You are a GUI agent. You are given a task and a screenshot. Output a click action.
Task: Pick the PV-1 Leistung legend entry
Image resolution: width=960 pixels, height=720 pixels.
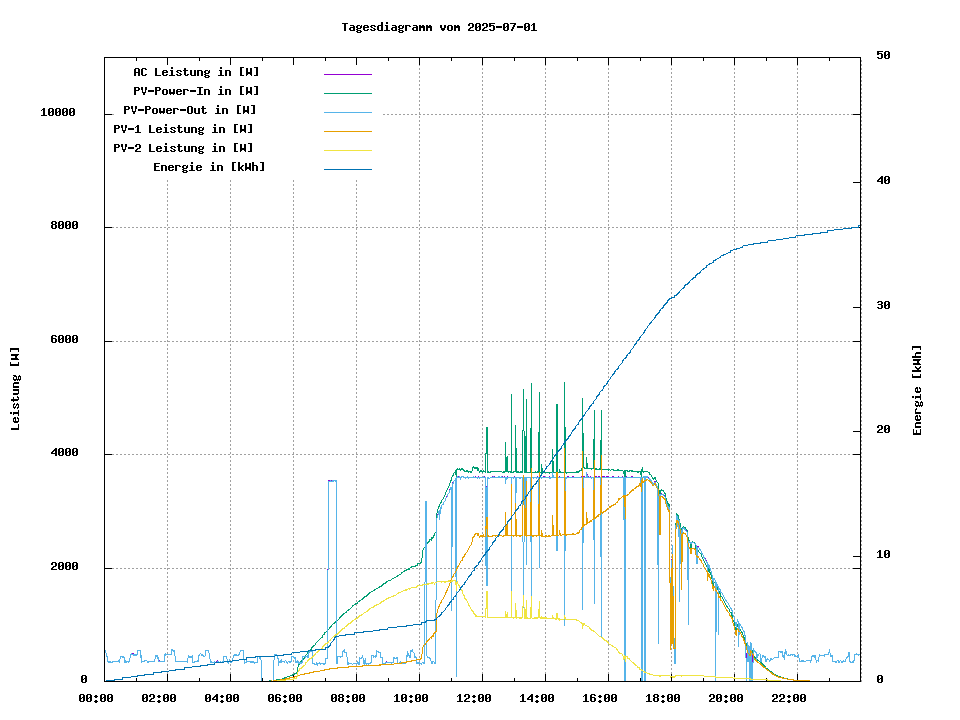tap(183, 129)
